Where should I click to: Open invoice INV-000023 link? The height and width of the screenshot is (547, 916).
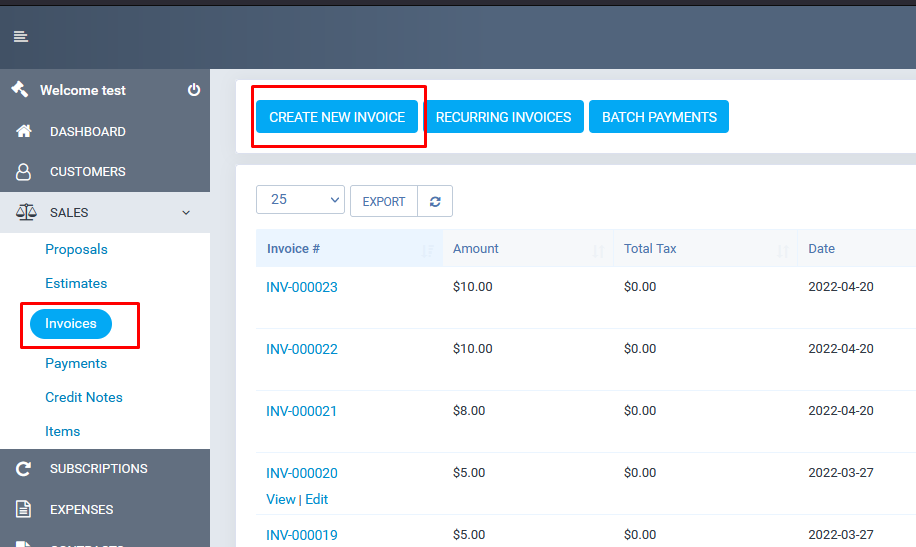pyautogui.click(x=302, y=287)
